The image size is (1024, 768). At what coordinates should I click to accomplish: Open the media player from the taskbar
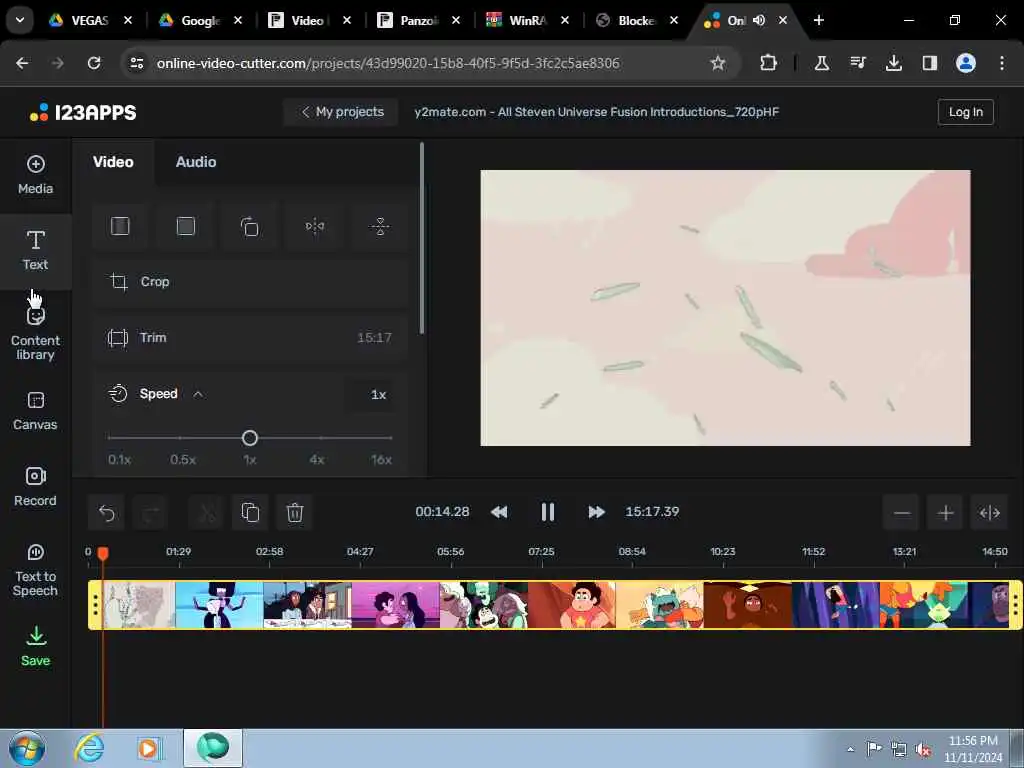149,748
